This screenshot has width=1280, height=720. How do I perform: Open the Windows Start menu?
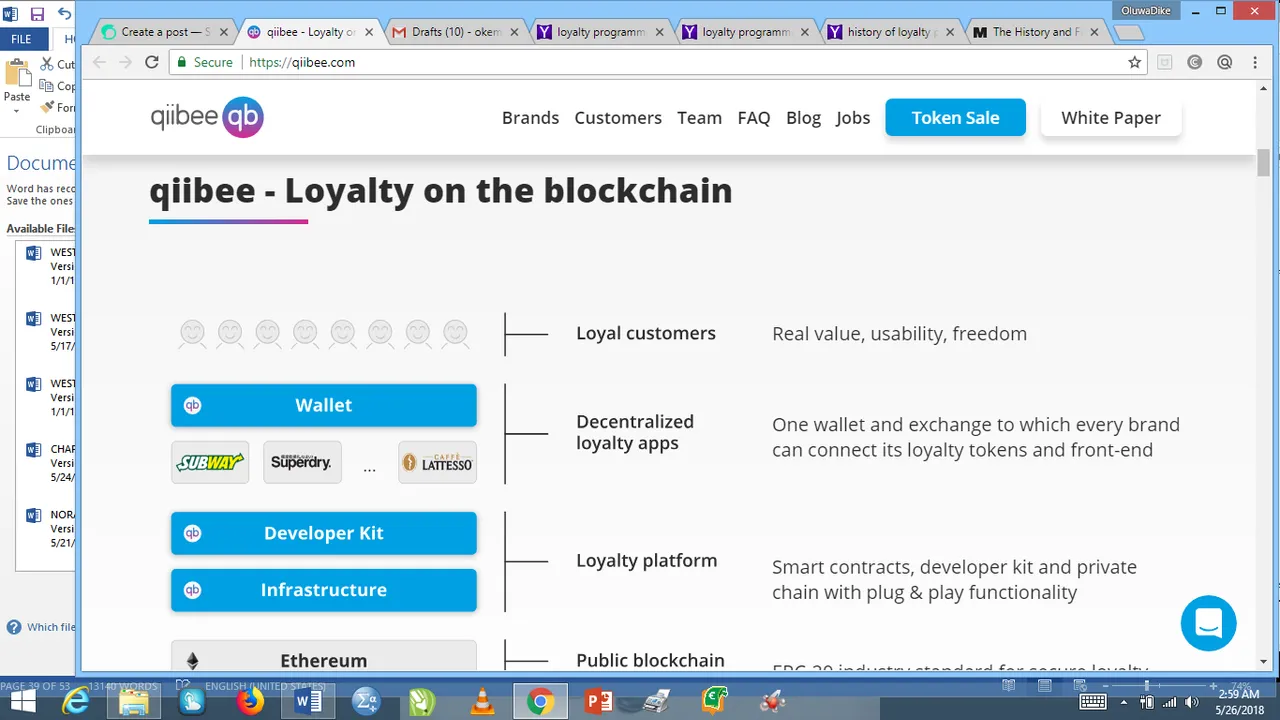click(x=22, y=702)
